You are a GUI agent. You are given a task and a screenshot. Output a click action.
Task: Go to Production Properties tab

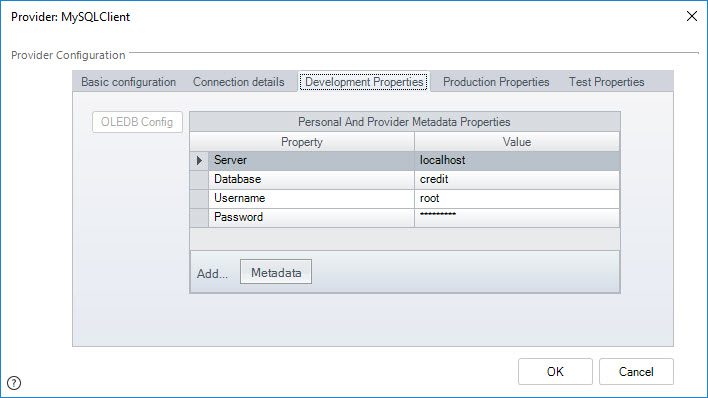coord(496,82)
